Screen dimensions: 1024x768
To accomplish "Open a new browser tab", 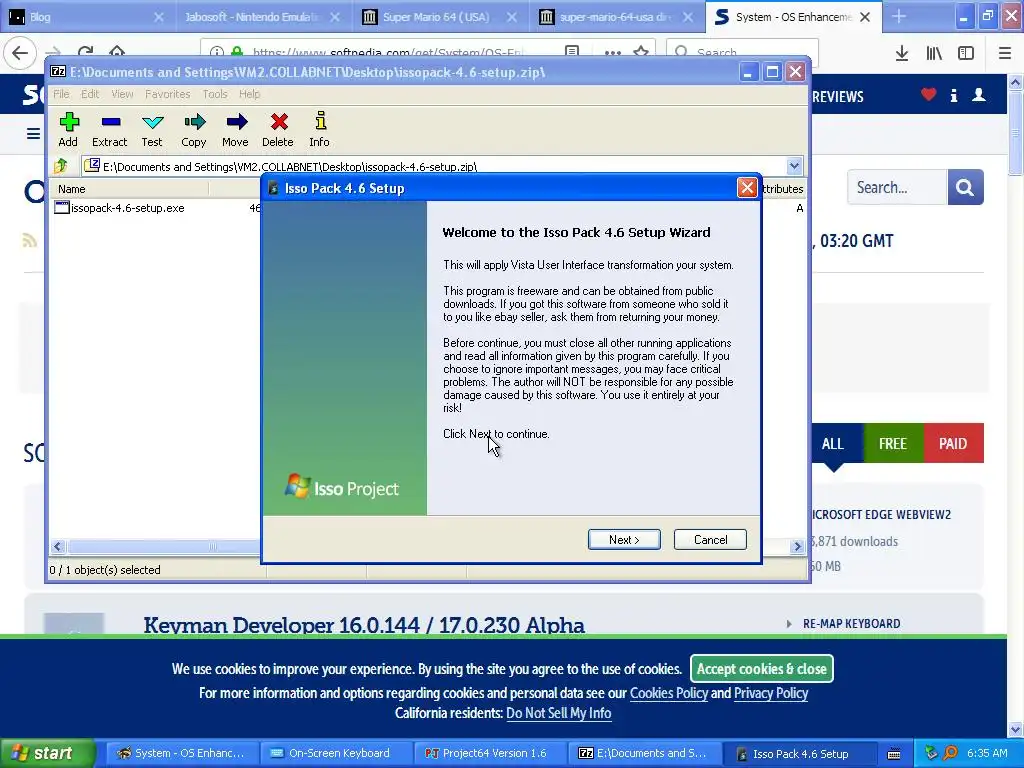I will 899,17.
